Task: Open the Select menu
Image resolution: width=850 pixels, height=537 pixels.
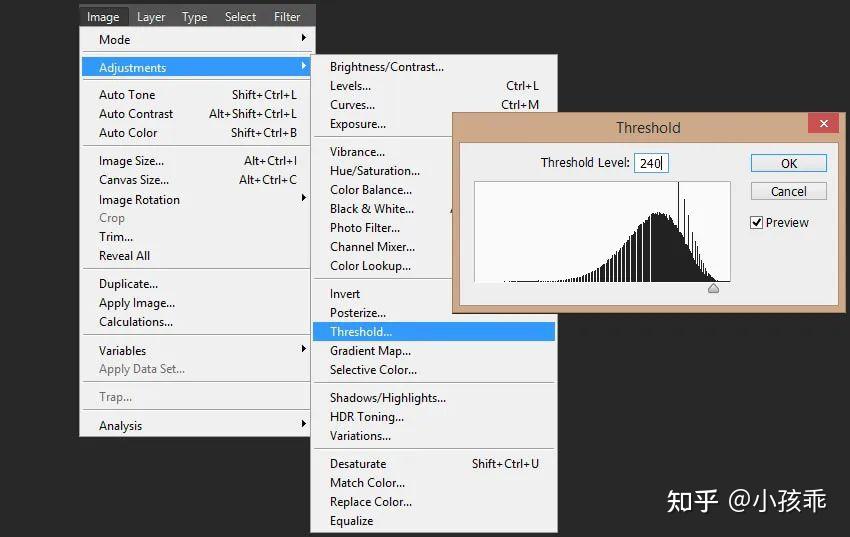Action: [240, 17]
